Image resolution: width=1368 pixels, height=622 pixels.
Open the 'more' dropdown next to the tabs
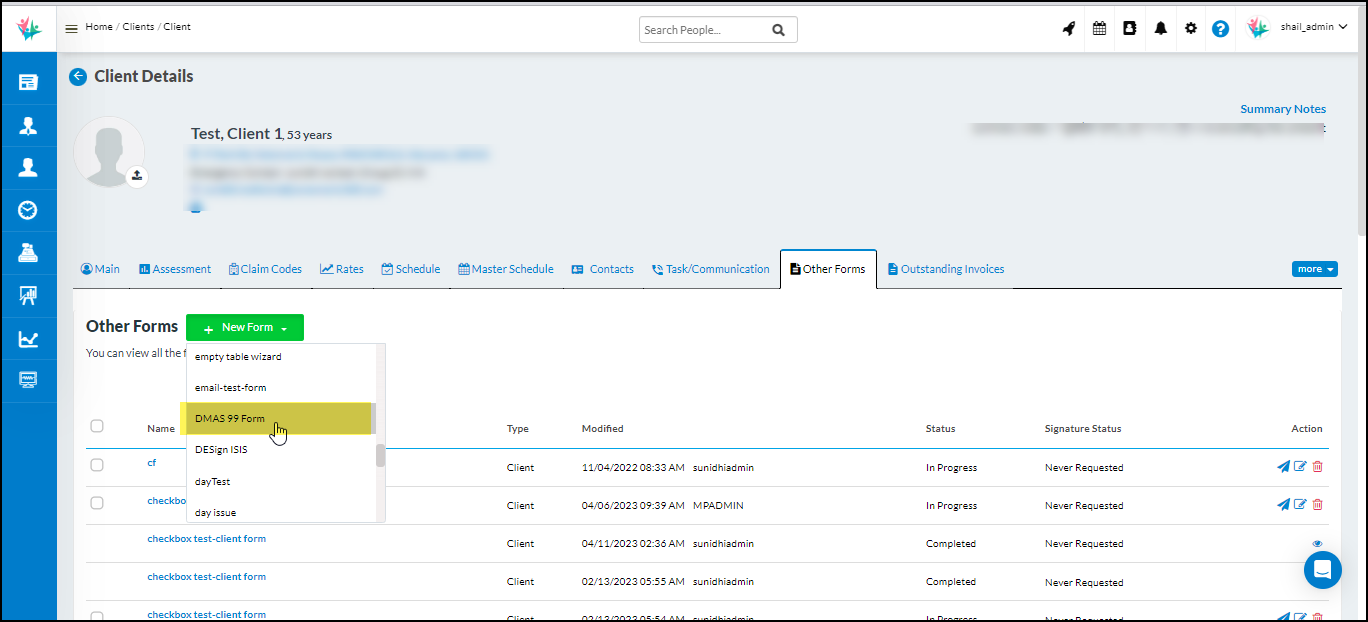click(x=1314, y=268)
